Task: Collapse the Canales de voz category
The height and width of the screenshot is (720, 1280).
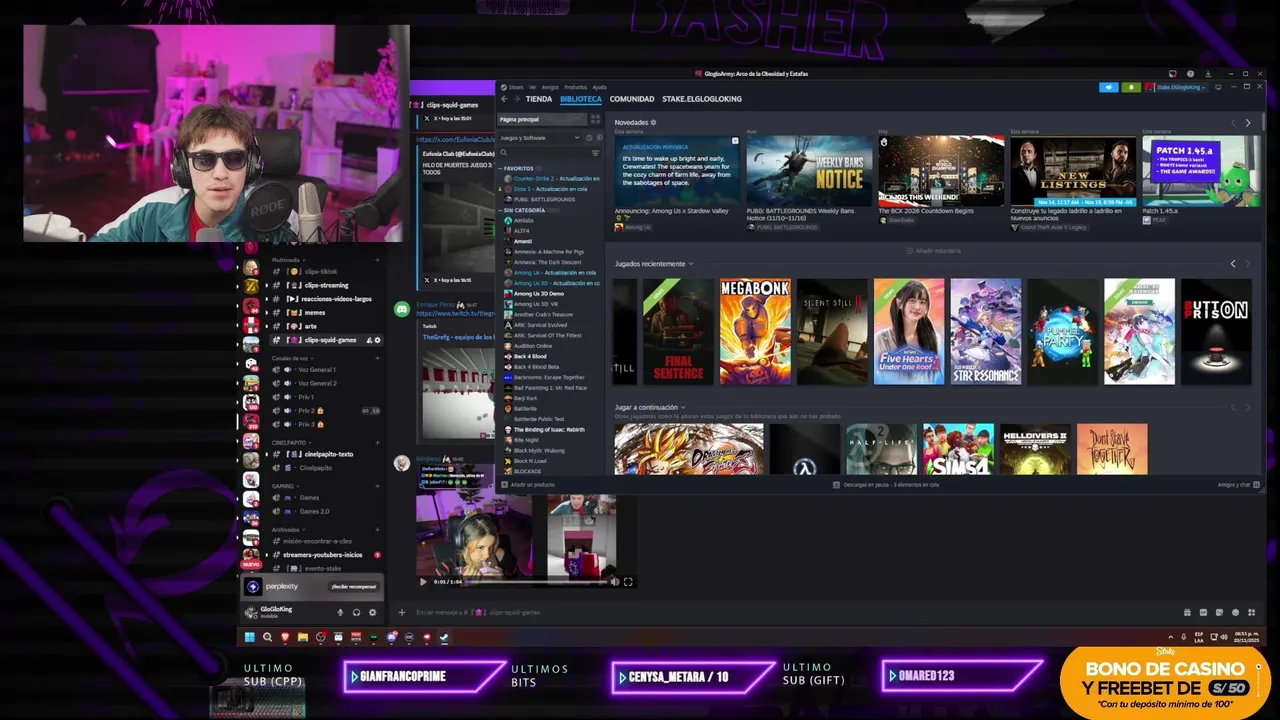Action: pyautogui.click(x=291, y=358)
